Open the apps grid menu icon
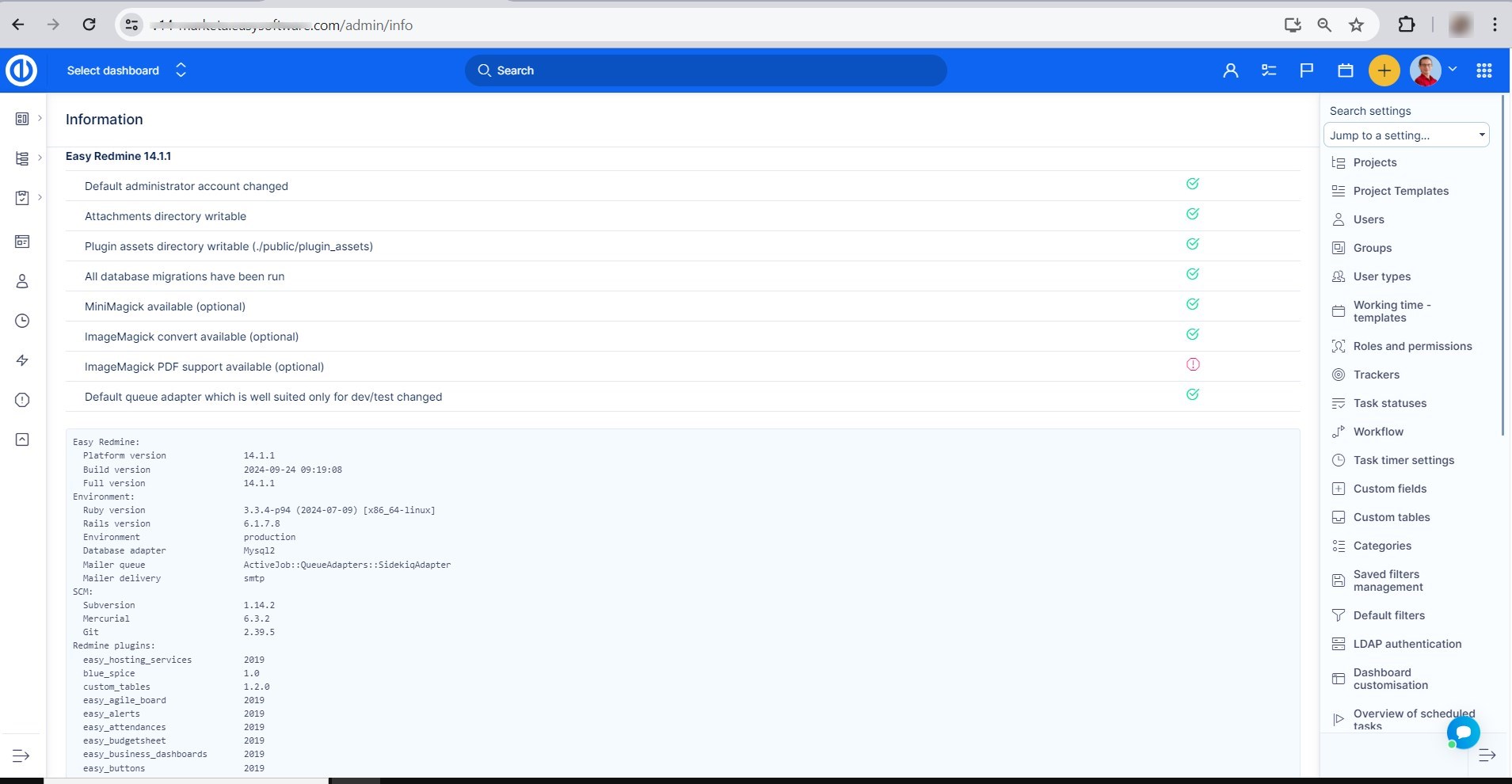Image resolution: width=1512 pixels, height=784 pixels. (x=1483, y=70)
